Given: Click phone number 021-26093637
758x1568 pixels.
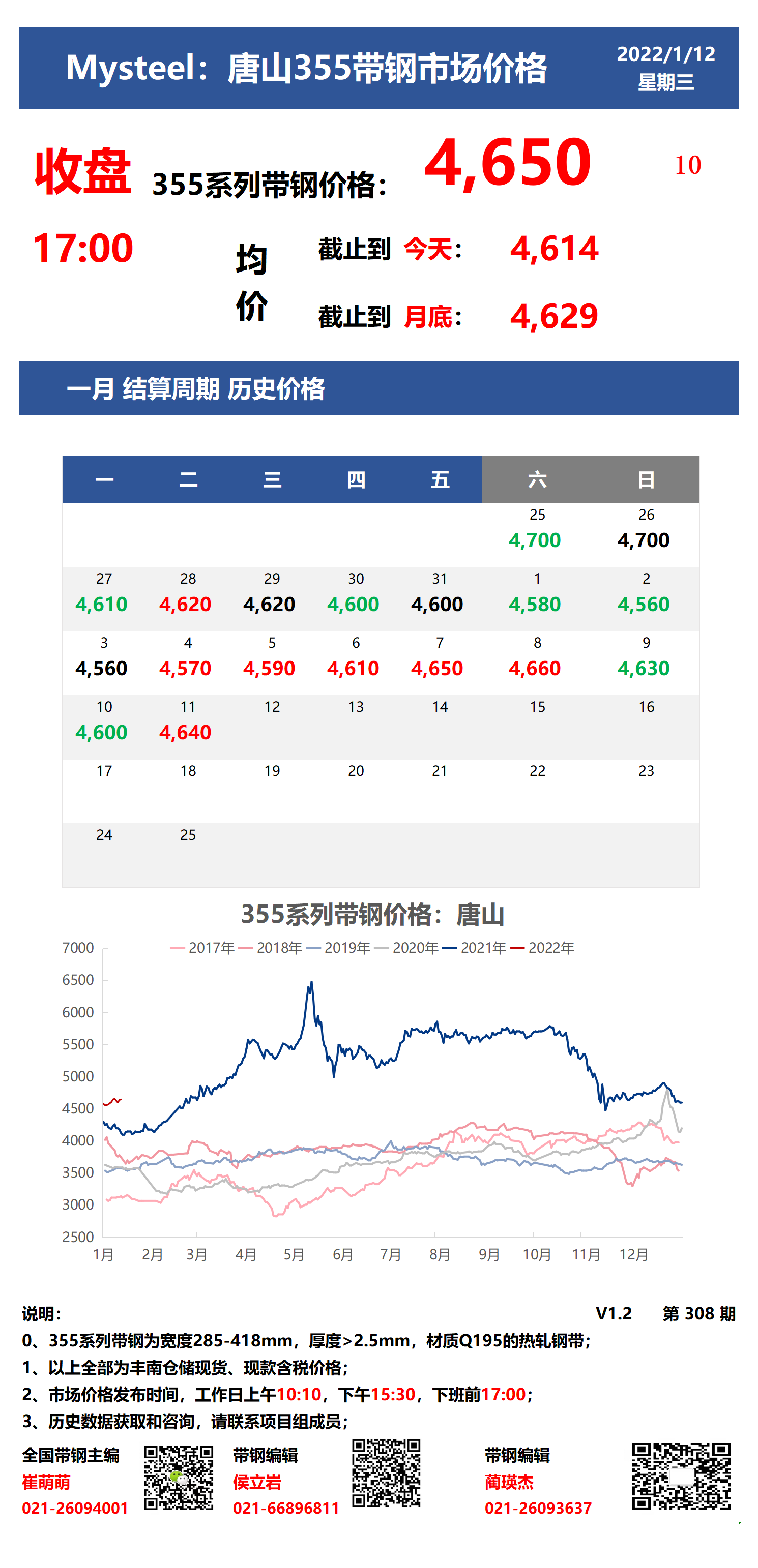Looking at the screenshot, I should (x=538, y=1509).
